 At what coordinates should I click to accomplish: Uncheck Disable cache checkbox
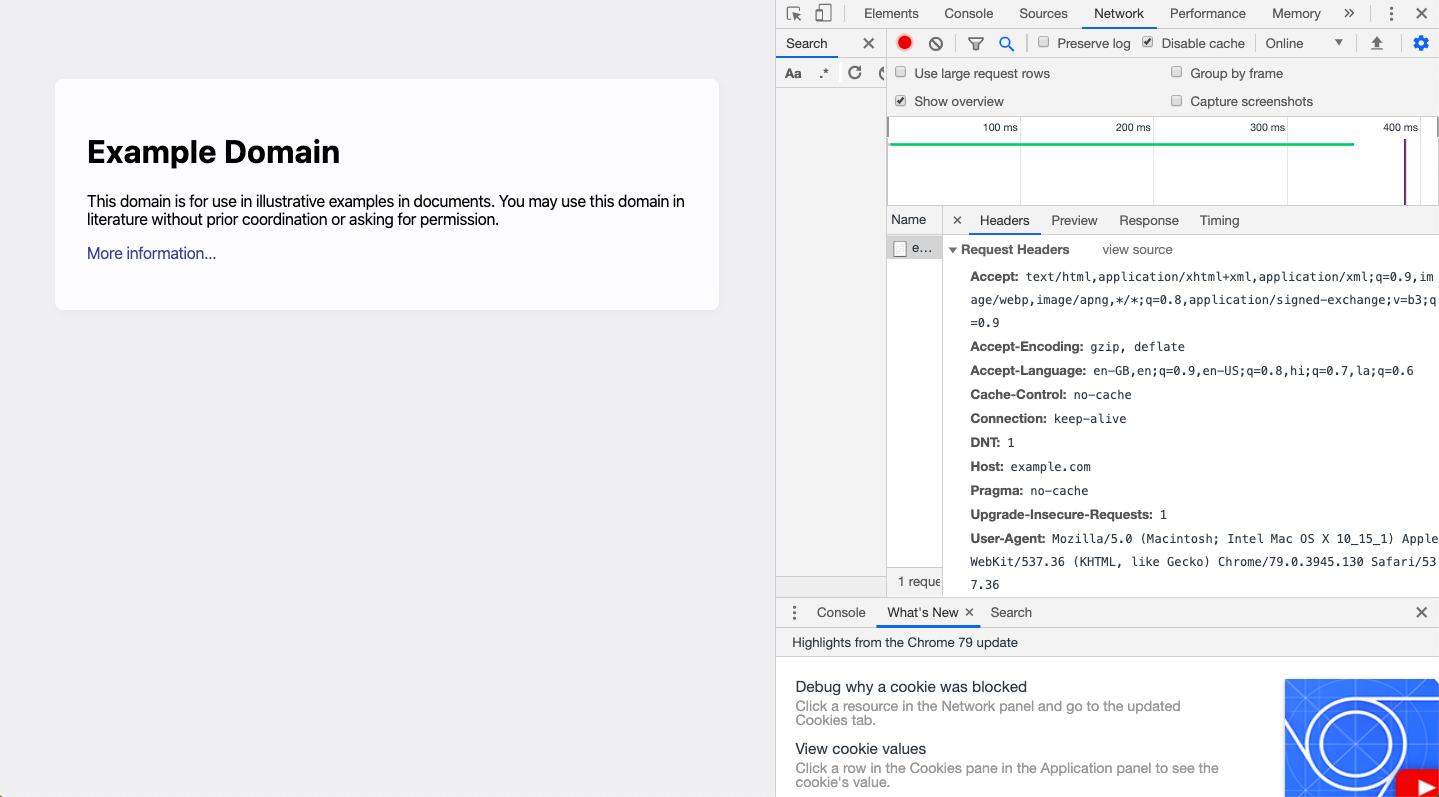point(1147,42)
